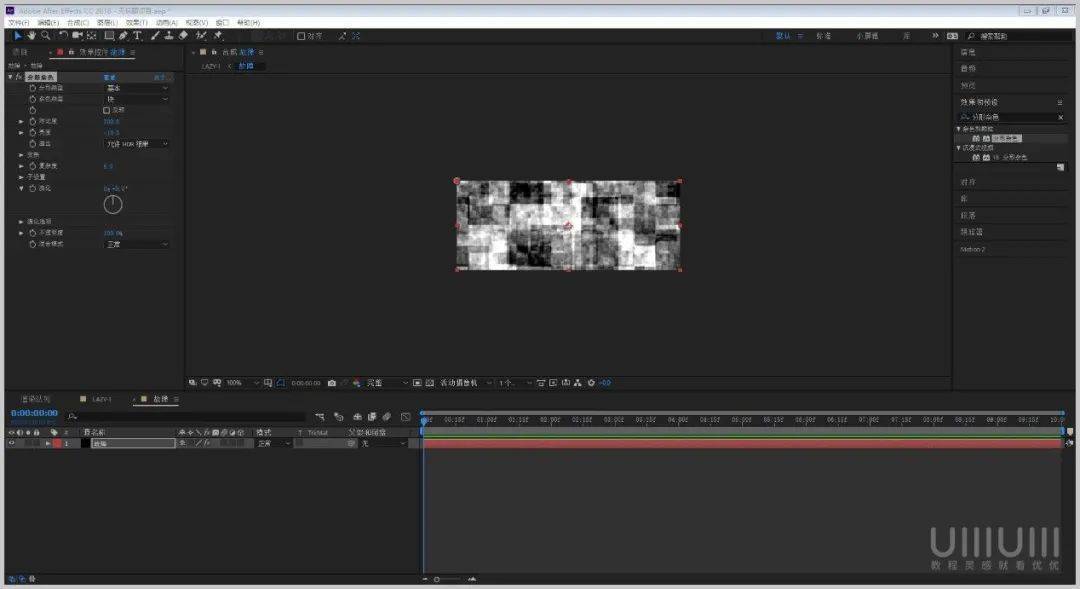This screenshot has width=1080, height=589.
Task: Toggle stopwatch for opacity property
Action: pos(32,233)
